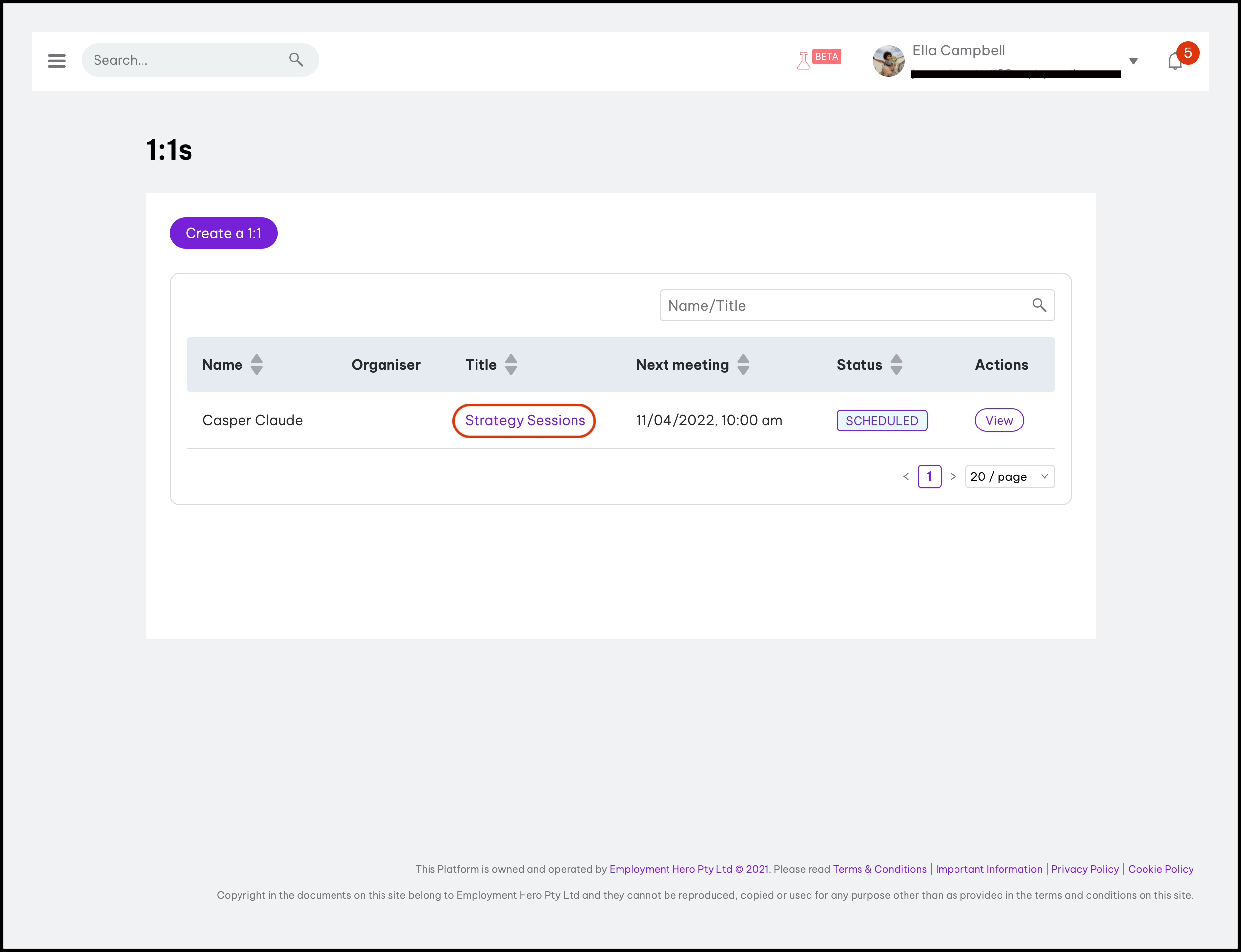
Task: Click Create a 1:1 button
Action: point(223,233)
